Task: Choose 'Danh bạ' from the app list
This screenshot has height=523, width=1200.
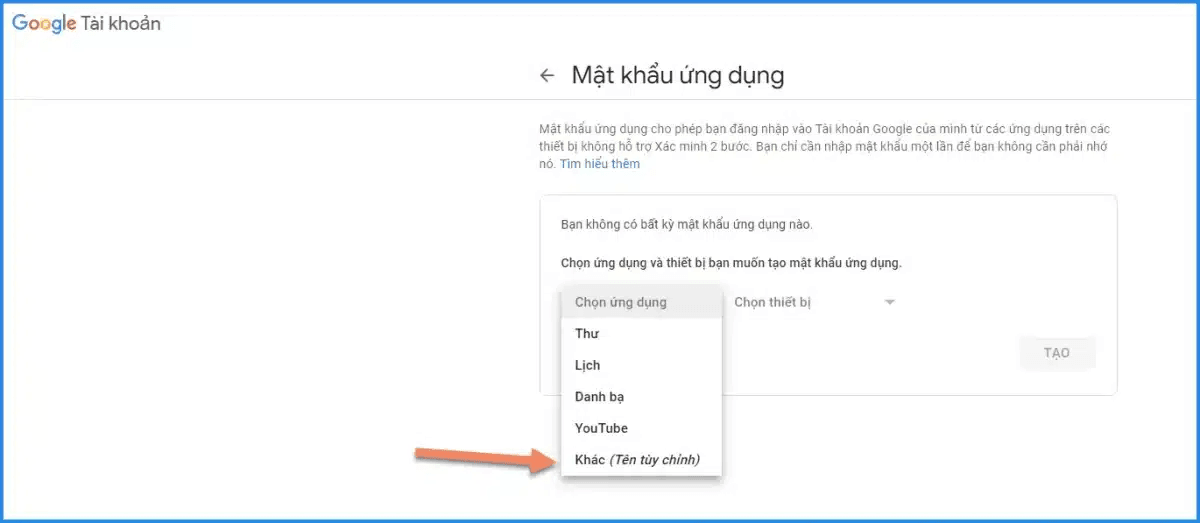Action: point(641,397)
